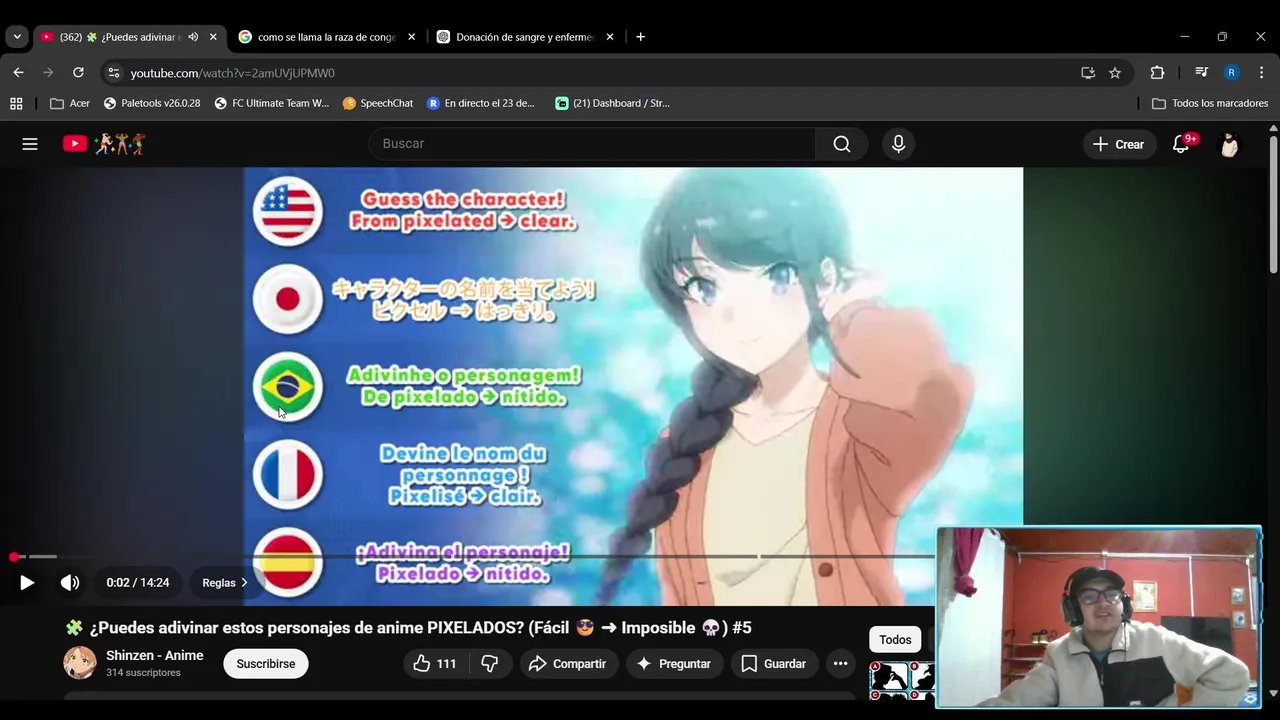Open the media controls icon
The width and height of the screenshot is (1280, 720).
pos(1201,73)
